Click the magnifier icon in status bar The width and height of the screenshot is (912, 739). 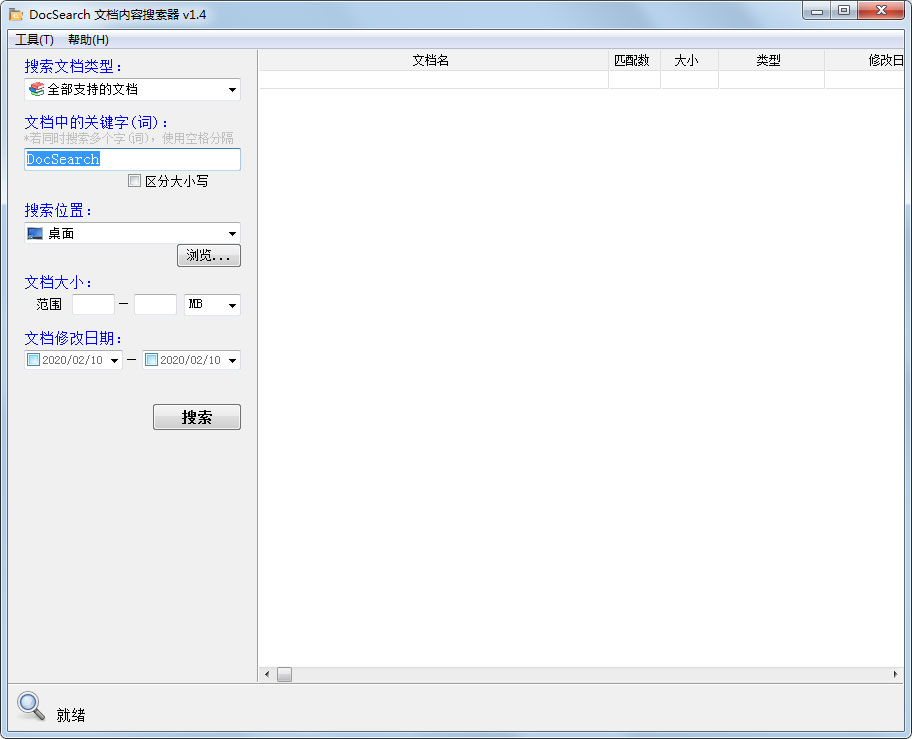[x=31, y=706]
